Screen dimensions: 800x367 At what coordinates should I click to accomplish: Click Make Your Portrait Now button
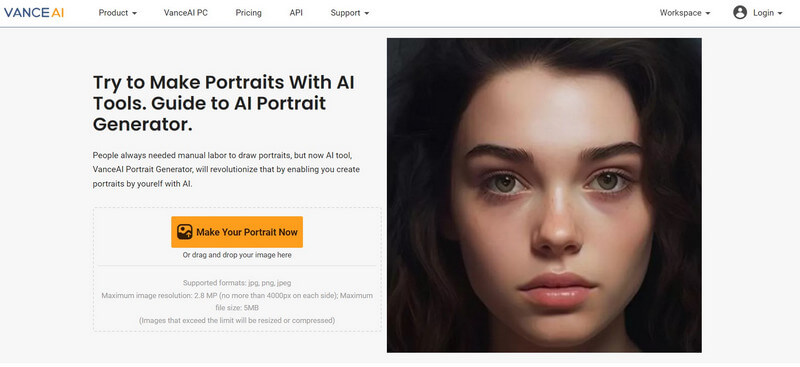click(x=237, y=232)
